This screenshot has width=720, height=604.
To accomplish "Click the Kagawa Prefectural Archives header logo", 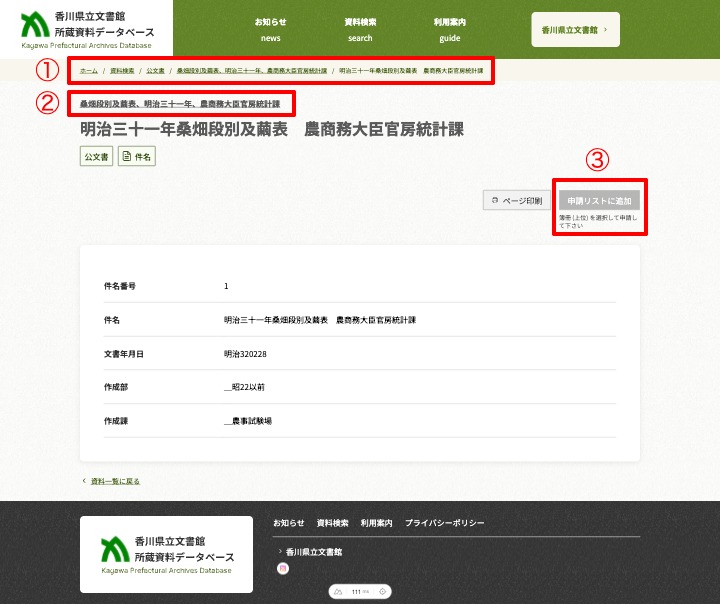I will point(87,30).
